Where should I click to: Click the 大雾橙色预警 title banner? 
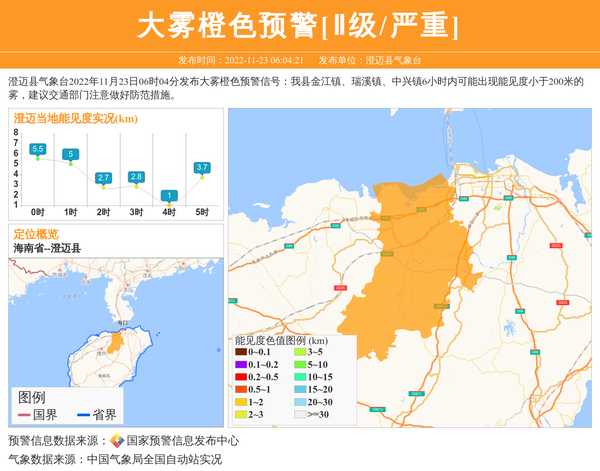tap(299, 25)
